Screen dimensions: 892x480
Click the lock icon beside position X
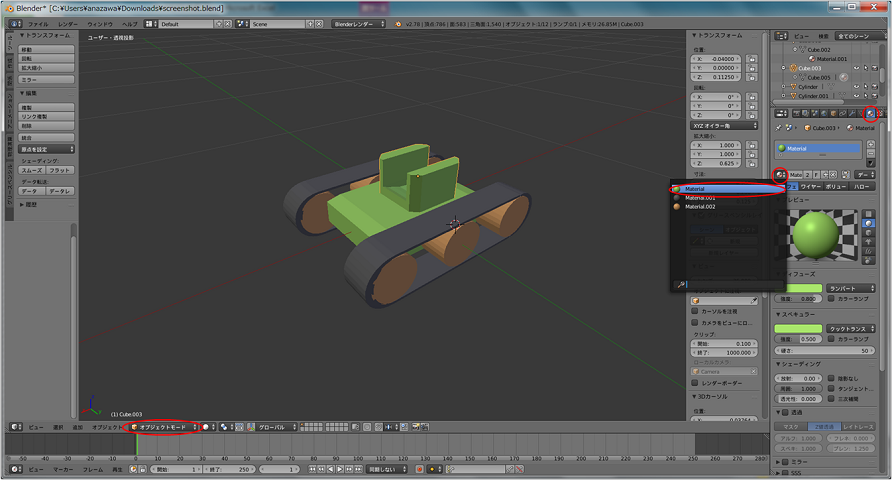tap(751, 60)
